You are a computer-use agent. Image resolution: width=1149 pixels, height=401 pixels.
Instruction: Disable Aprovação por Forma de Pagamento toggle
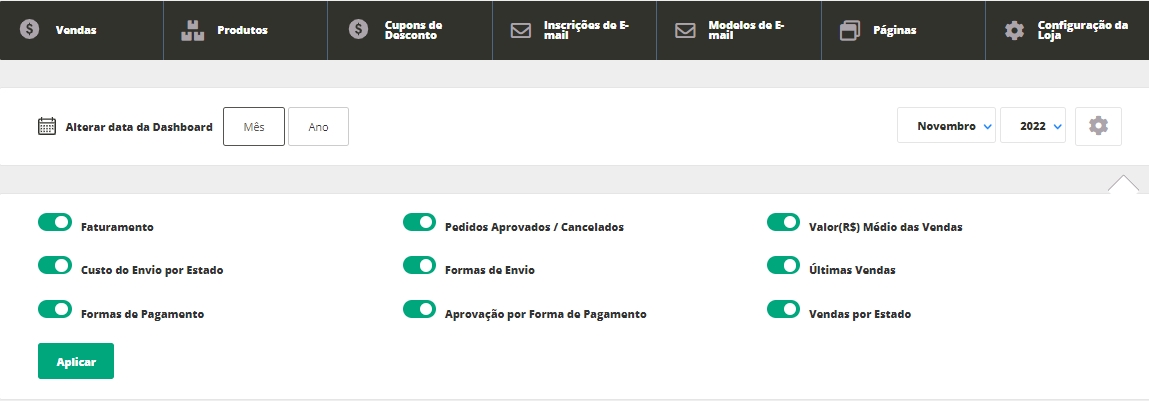click(x=420, y=309)
